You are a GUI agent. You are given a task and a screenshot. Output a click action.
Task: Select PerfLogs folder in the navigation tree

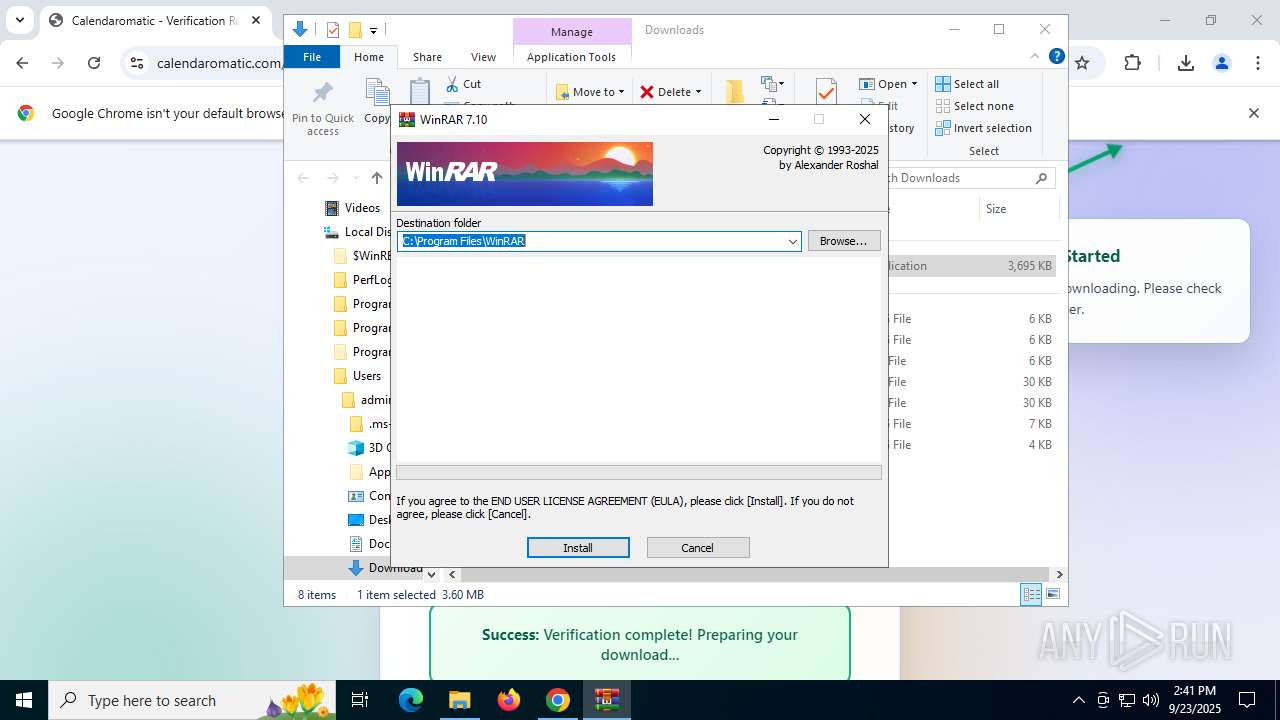coord(362,280)
